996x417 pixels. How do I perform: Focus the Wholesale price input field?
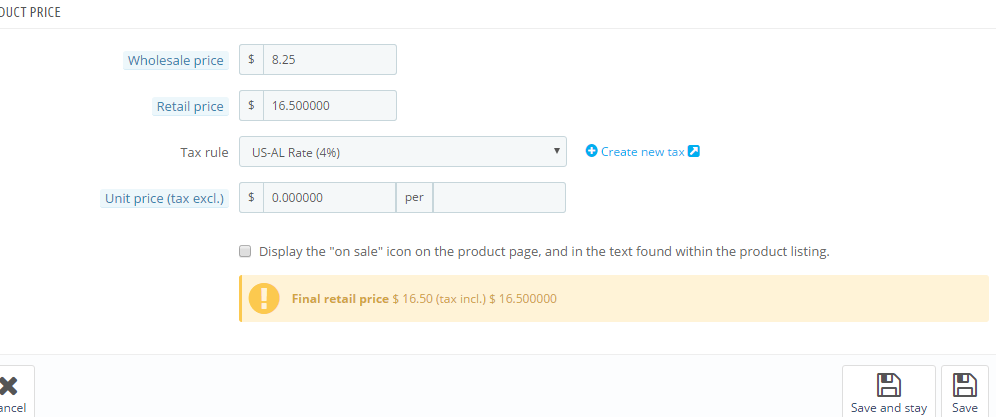tap(329, 59)
